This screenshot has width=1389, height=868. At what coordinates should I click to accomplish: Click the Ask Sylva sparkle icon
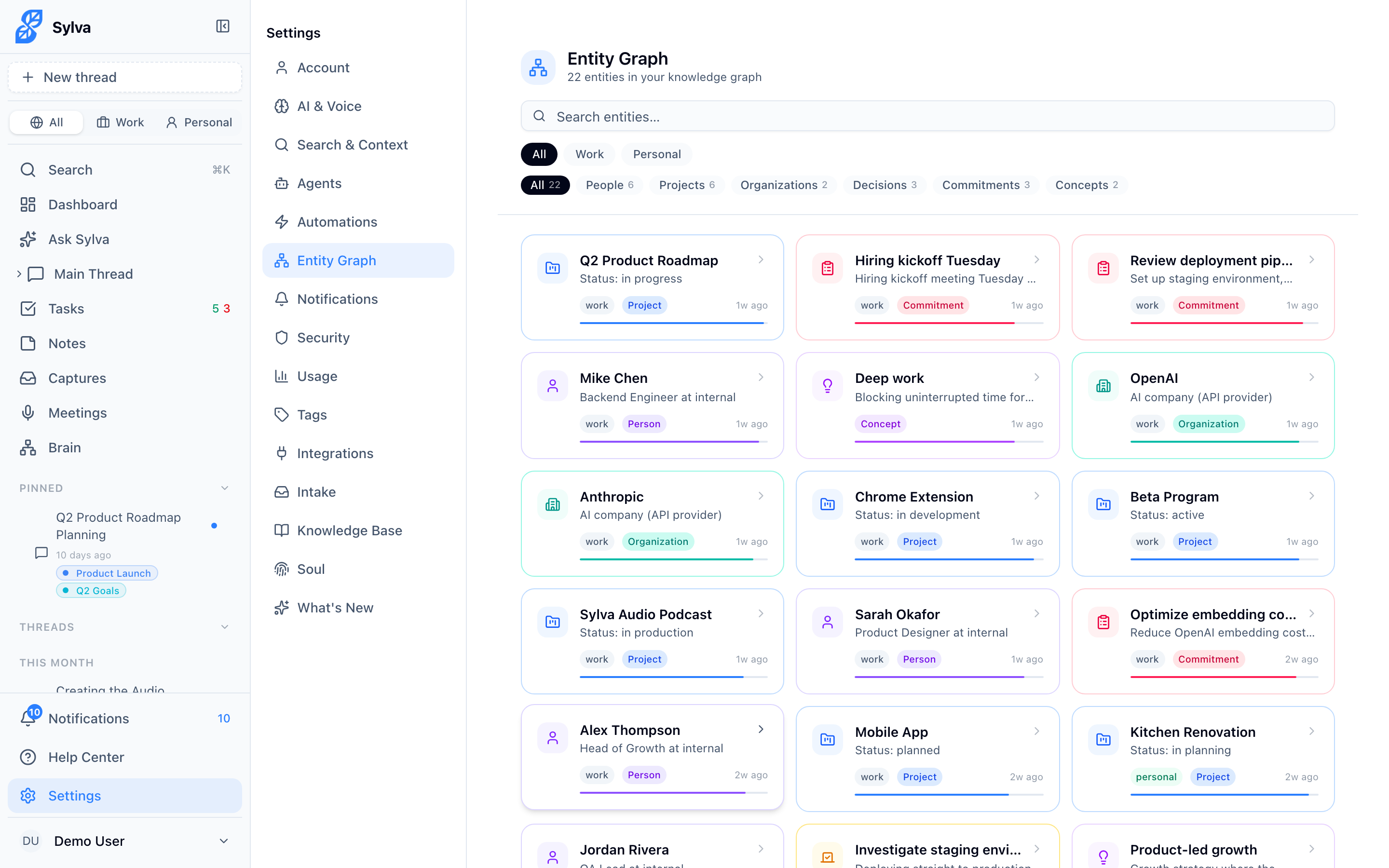click(27, 239)
